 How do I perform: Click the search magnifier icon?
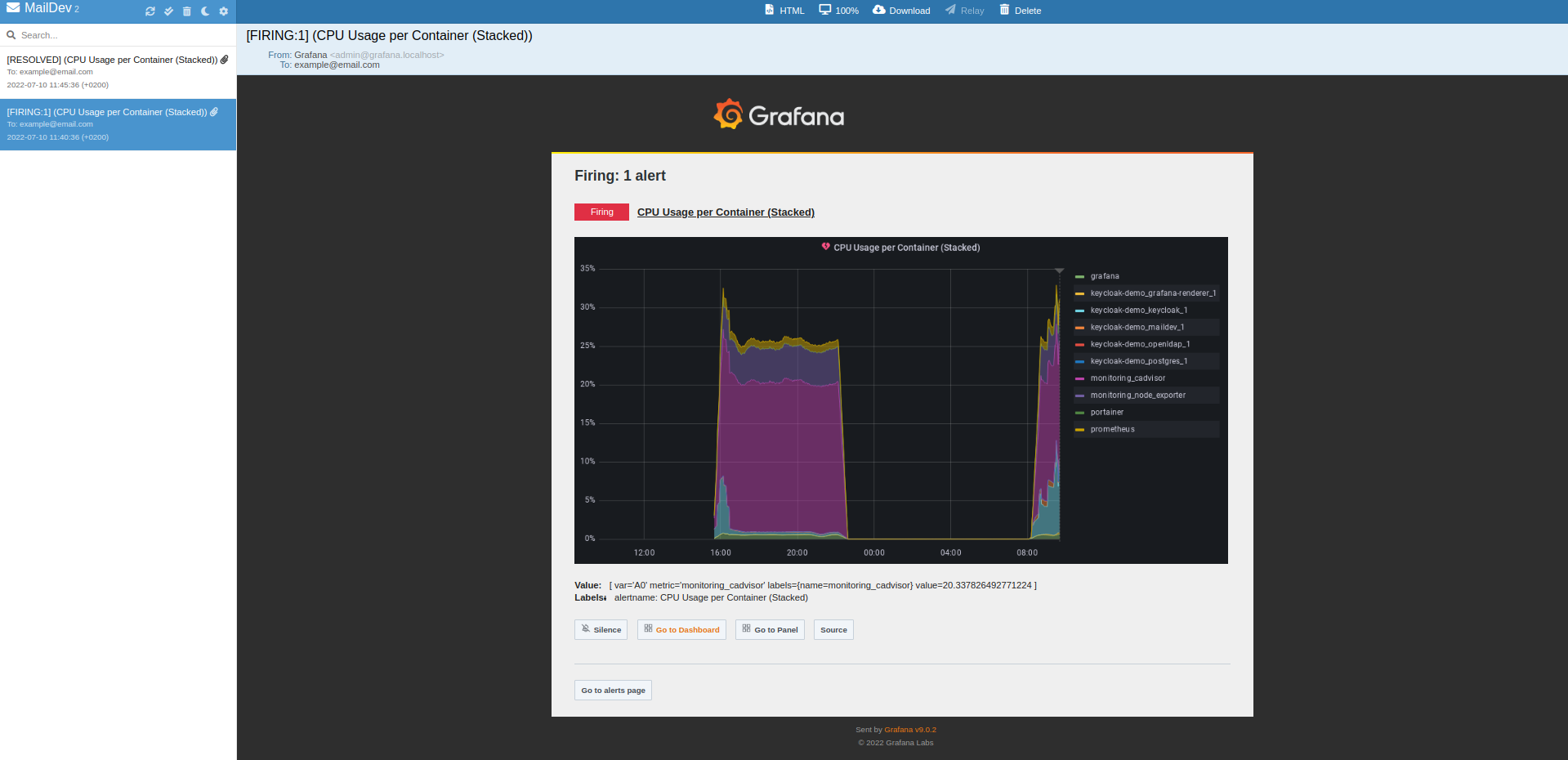click(x=11, y=35)
